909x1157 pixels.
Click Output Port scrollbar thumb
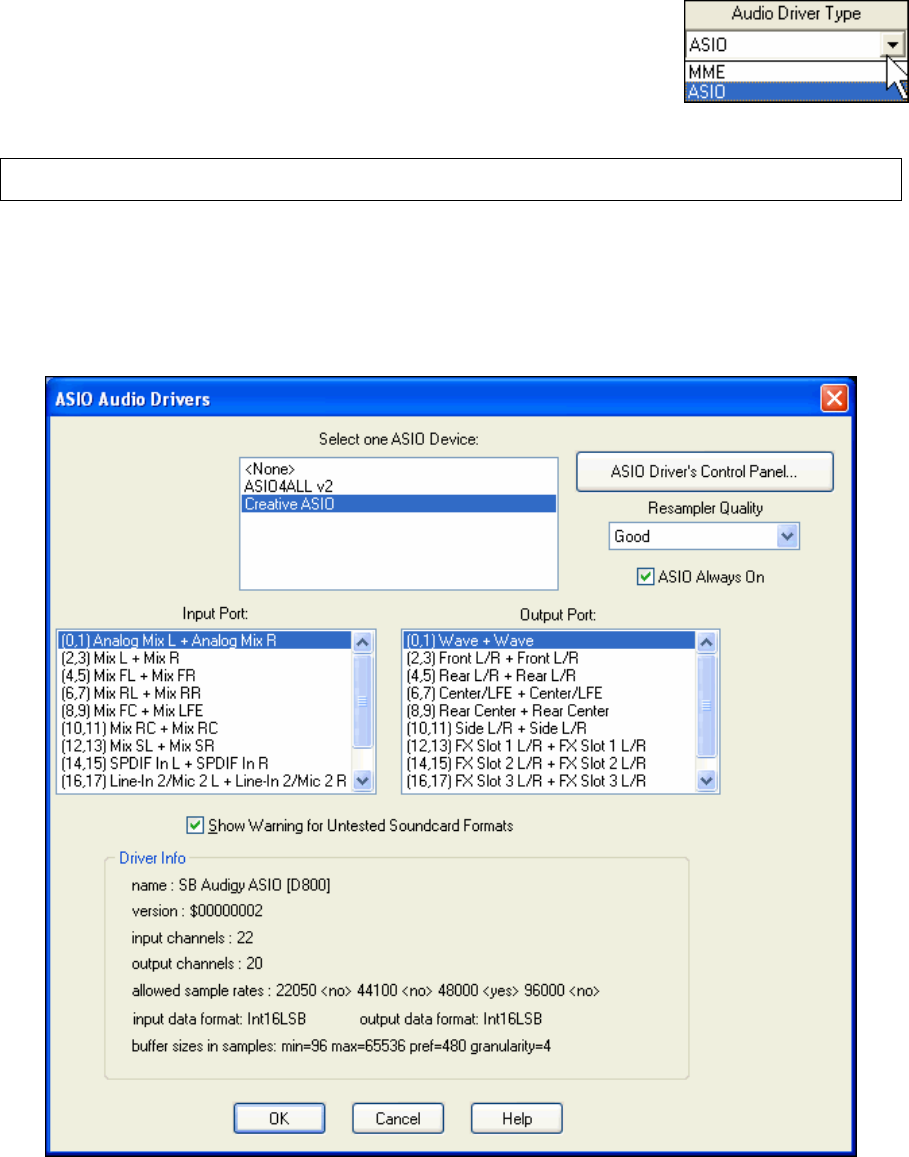706,705
